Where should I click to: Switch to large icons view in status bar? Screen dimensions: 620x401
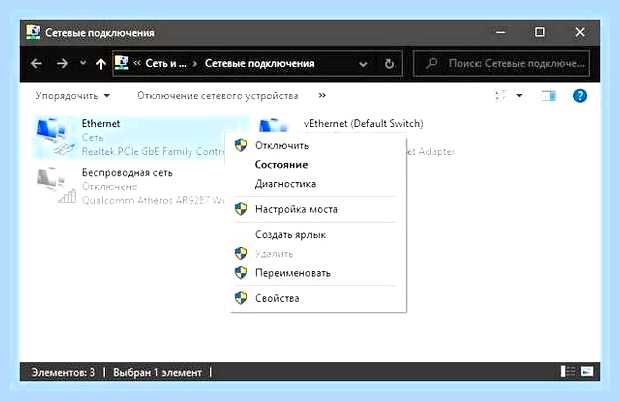587,371
